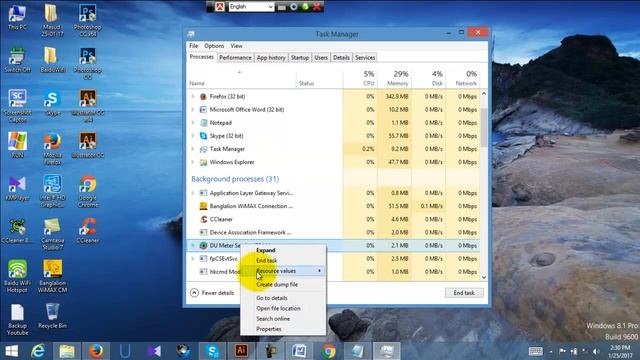This screenshot has height=360, width=640.
Task: Open File Explorer from taskbar
Action: 67,351
